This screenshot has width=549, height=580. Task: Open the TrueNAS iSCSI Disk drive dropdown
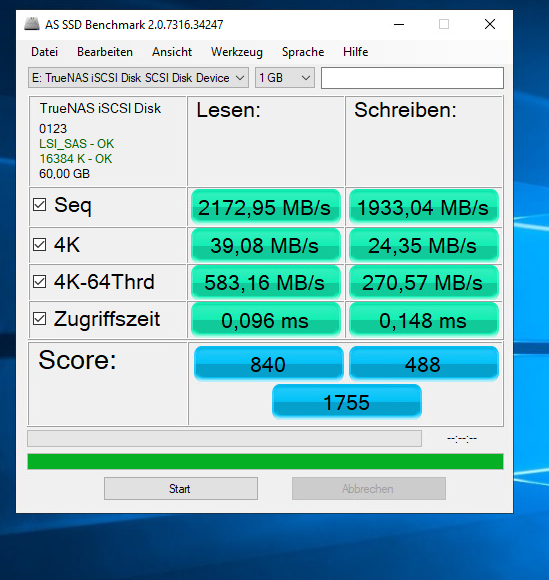pos(138,78)
